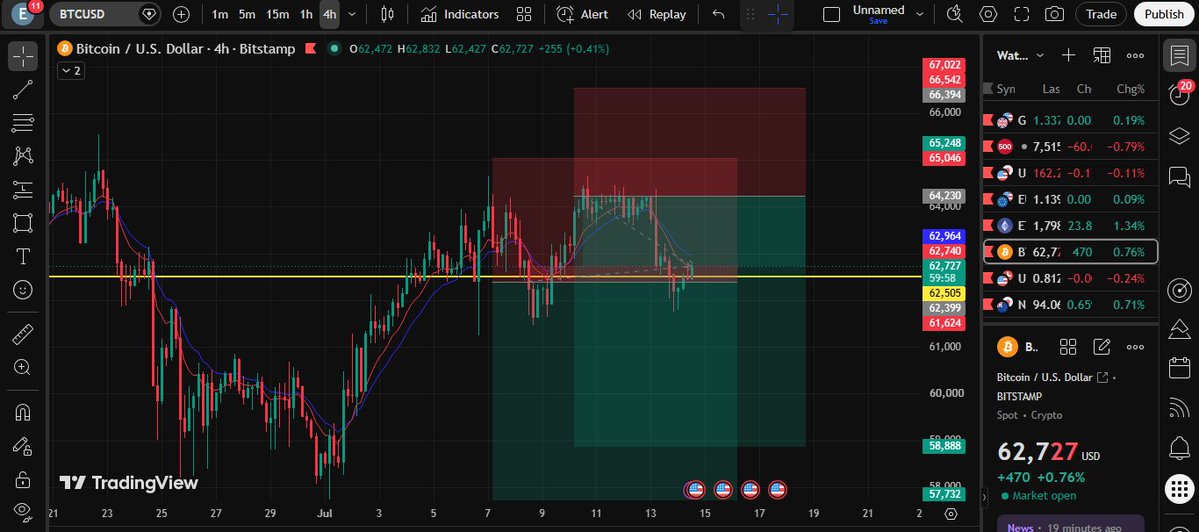Toggle the flag on the 7,515 watchlist row

coord(990,147)
